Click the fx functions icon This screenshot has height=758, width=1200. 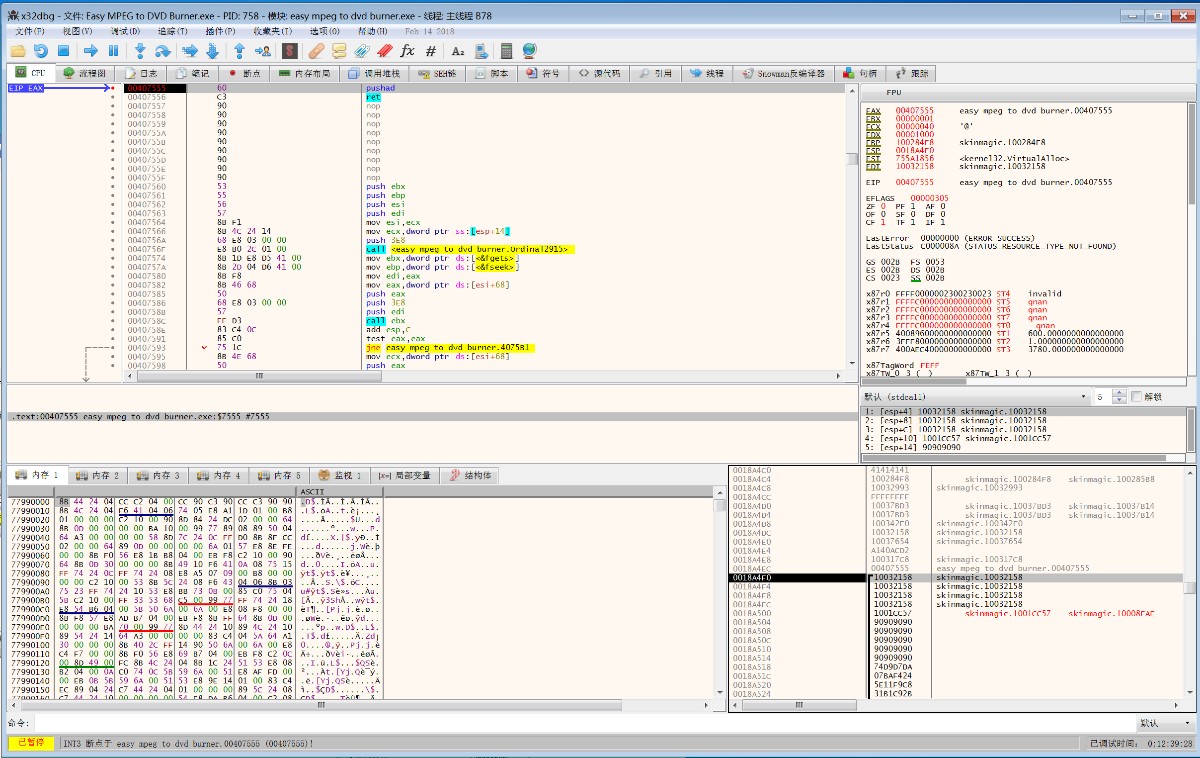[x=407, y=50]
